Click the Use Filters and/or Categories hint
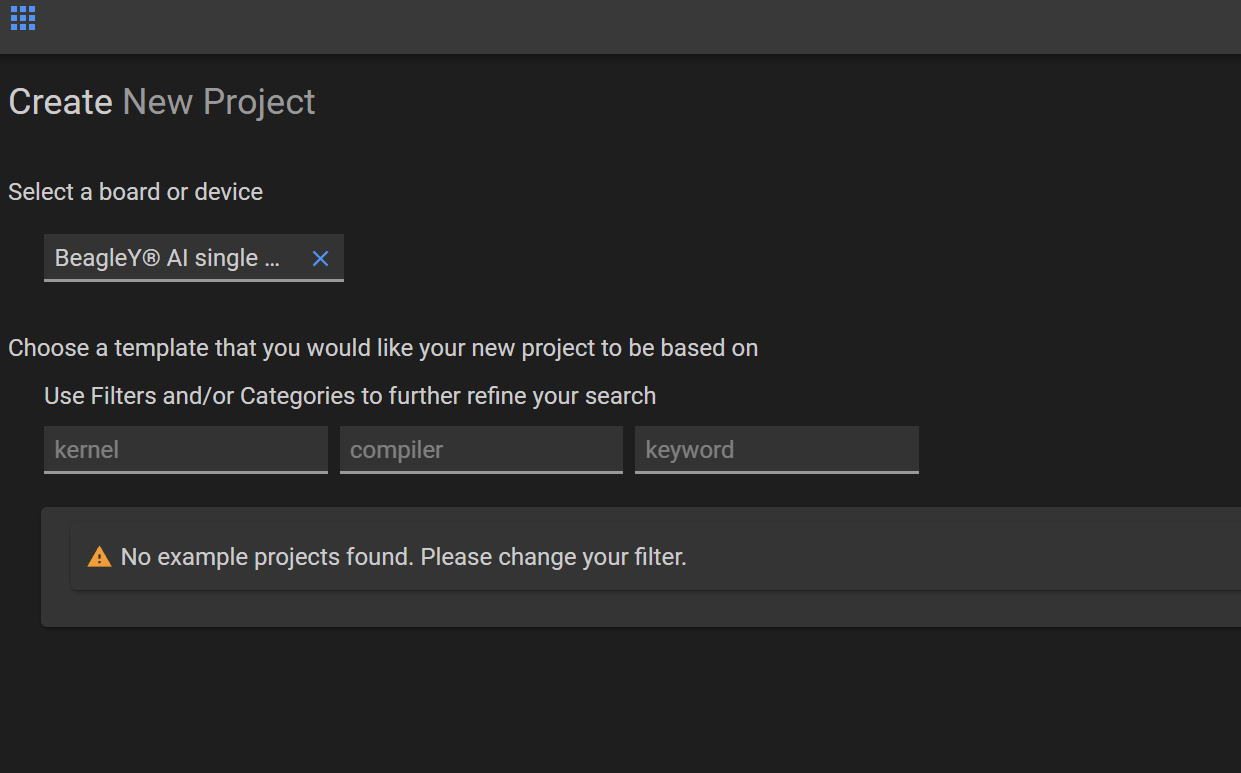 pos(350,396)
